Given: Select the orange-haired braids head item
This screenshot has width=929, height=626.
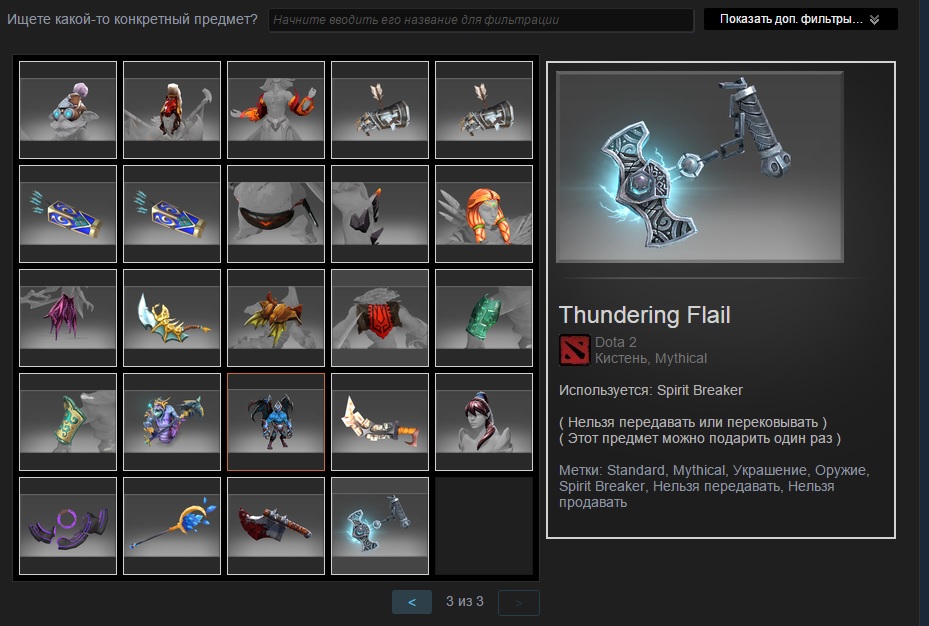Looking at the screenshot, I should 484,214.
